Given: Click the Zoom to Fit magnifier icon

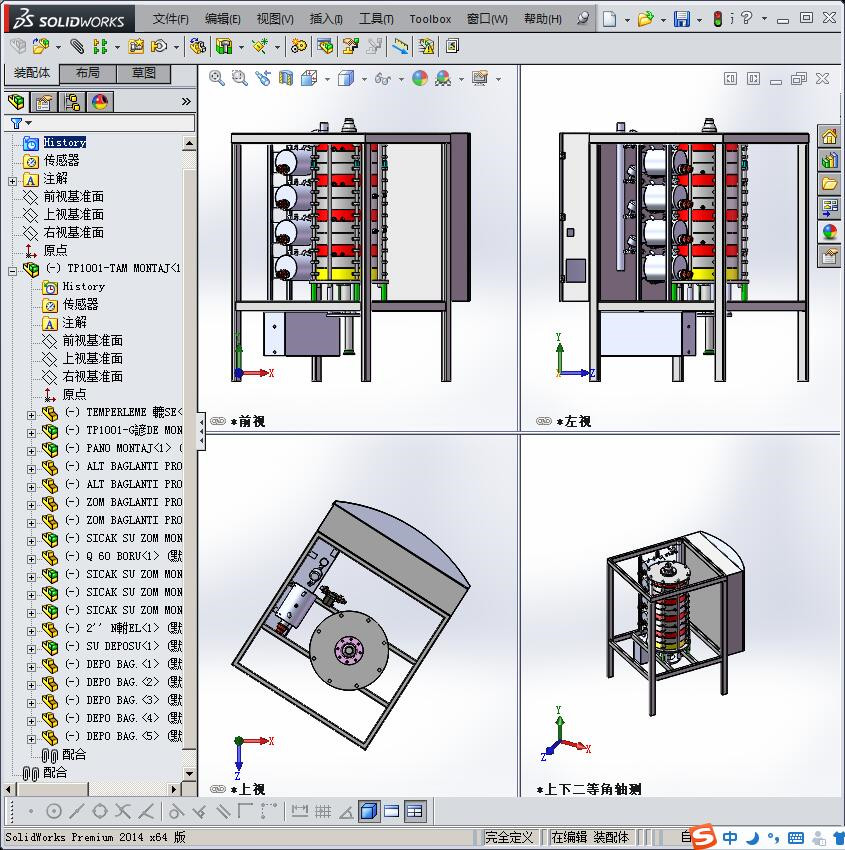Looking at the screenshot, I should pyautogui.click(x=217, y=79).
